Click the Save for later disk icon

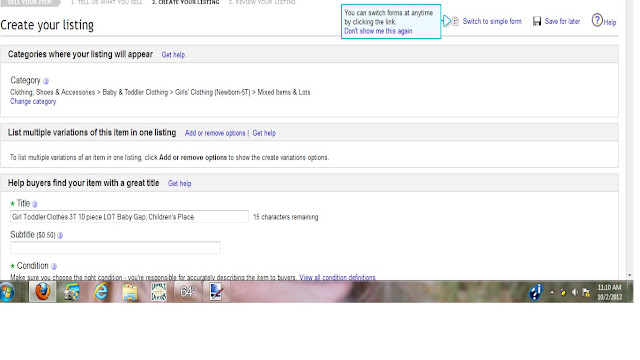(x=537, y=21)
